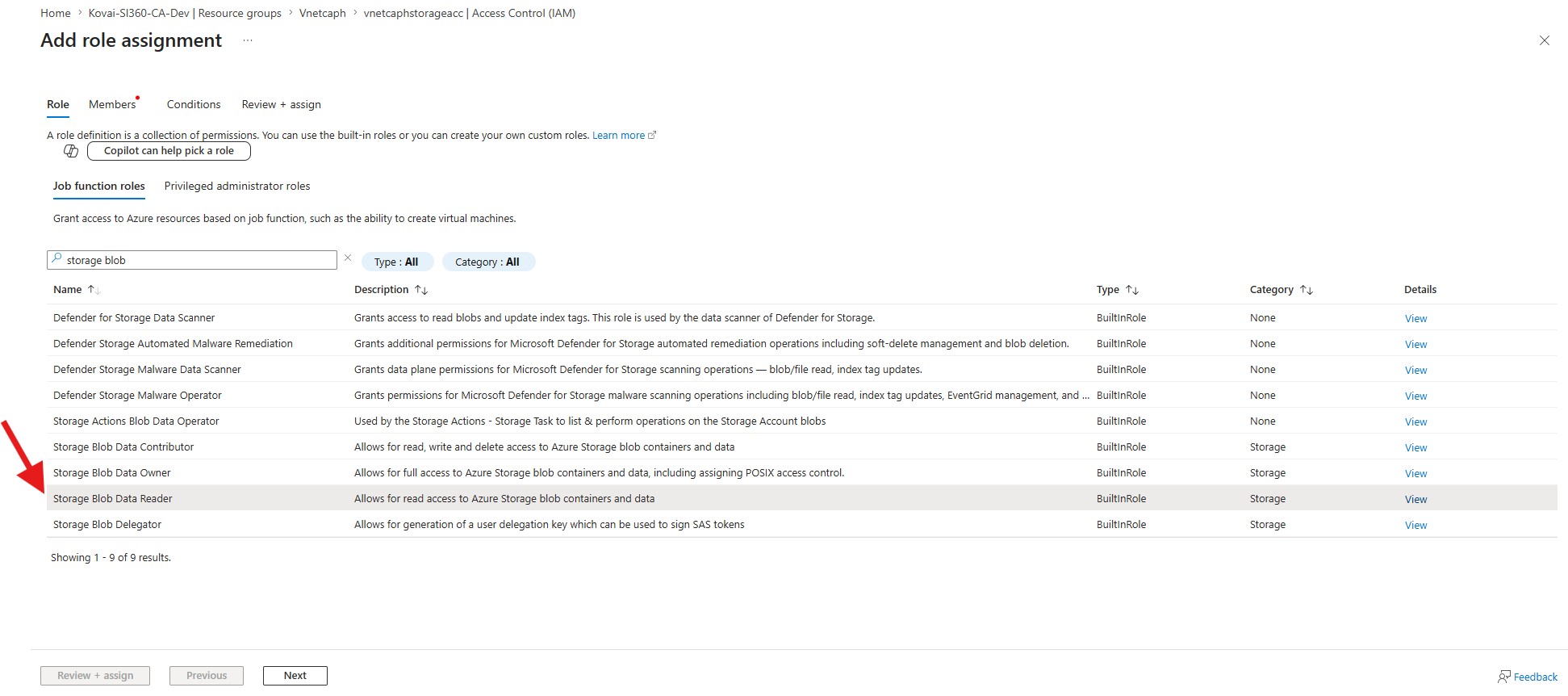This screenshot has height=696, width=1568.
Task: Open the Feedback link
Action: (x=1535, y=677)
